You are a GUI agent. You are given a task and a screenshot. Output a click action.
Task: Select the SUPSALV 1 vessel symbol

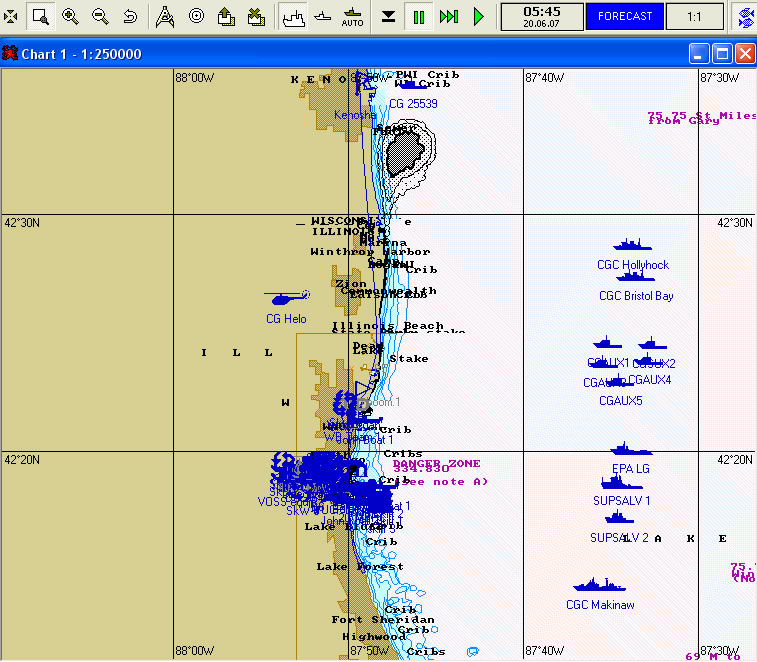(x=621, y=482)
